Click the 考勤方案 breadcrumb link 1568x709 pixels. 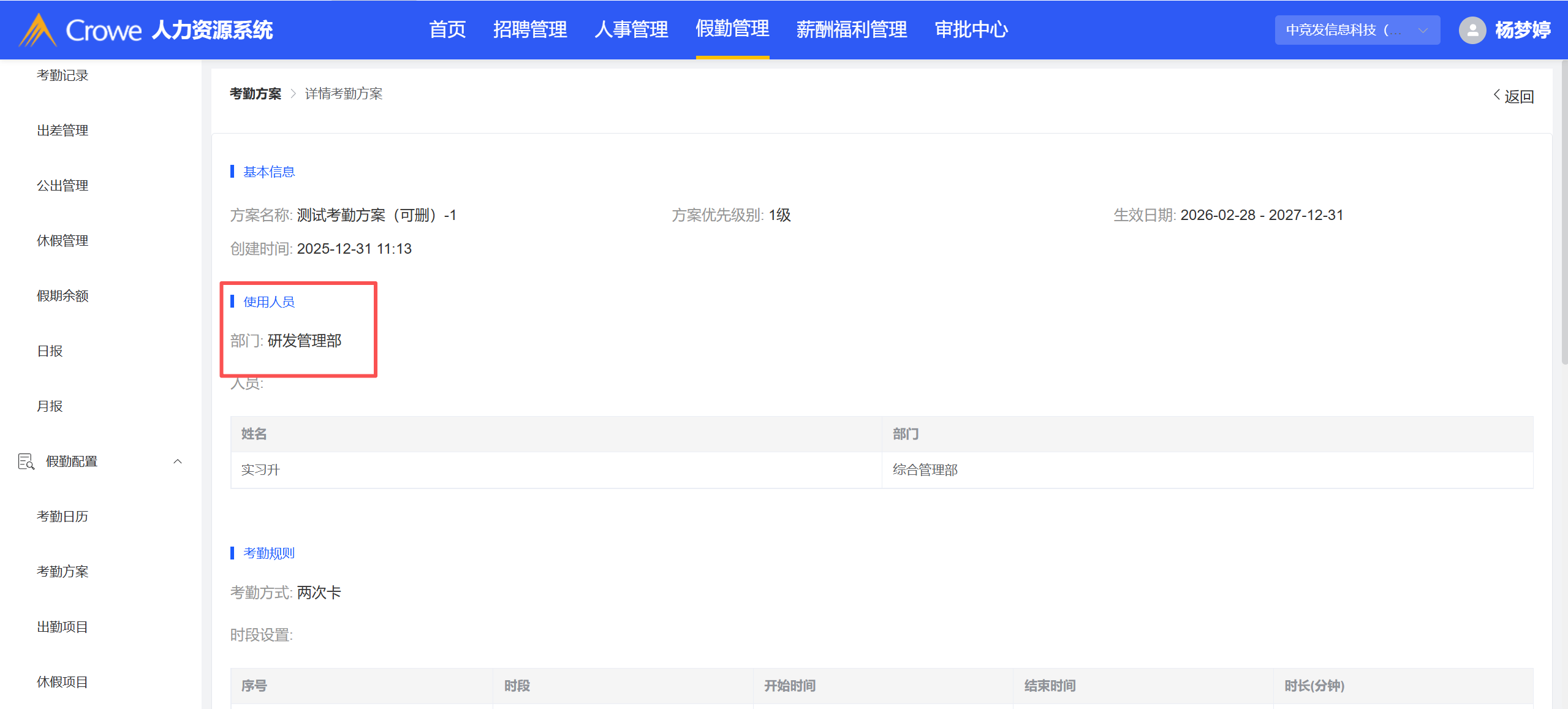(x=256, y=94)
